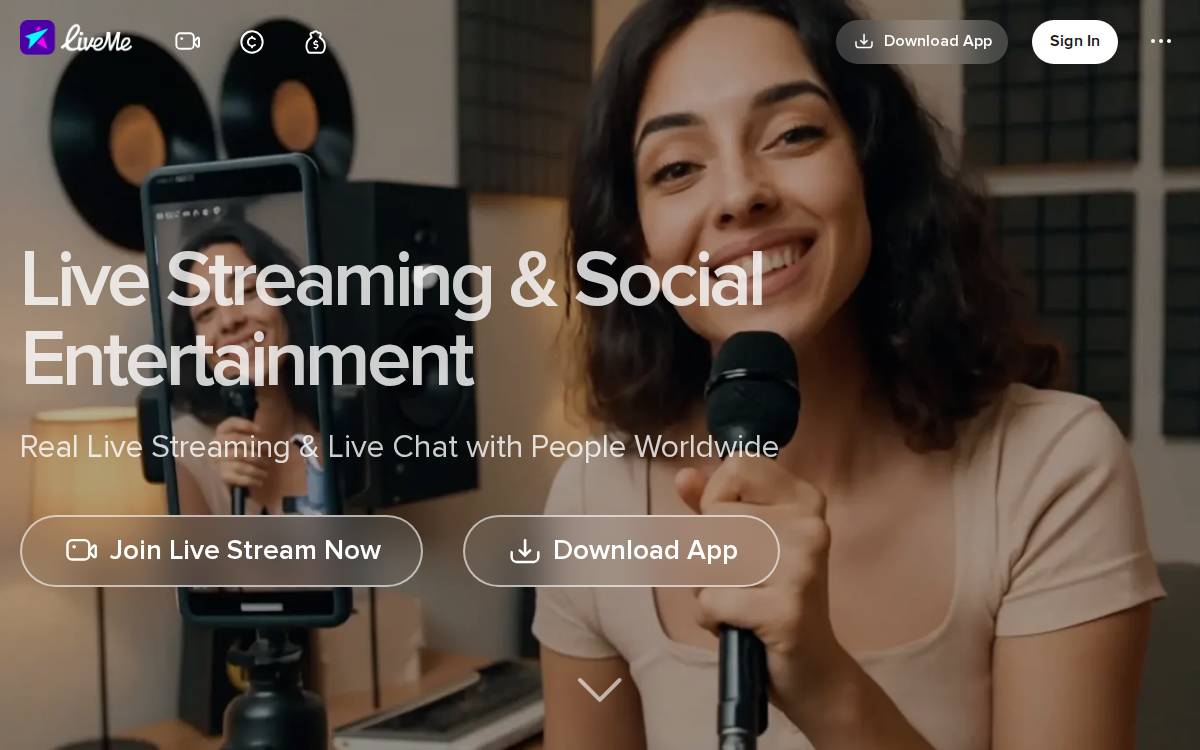Click the large Download App button
1200x750 pixels.
[x=621, y=551]
